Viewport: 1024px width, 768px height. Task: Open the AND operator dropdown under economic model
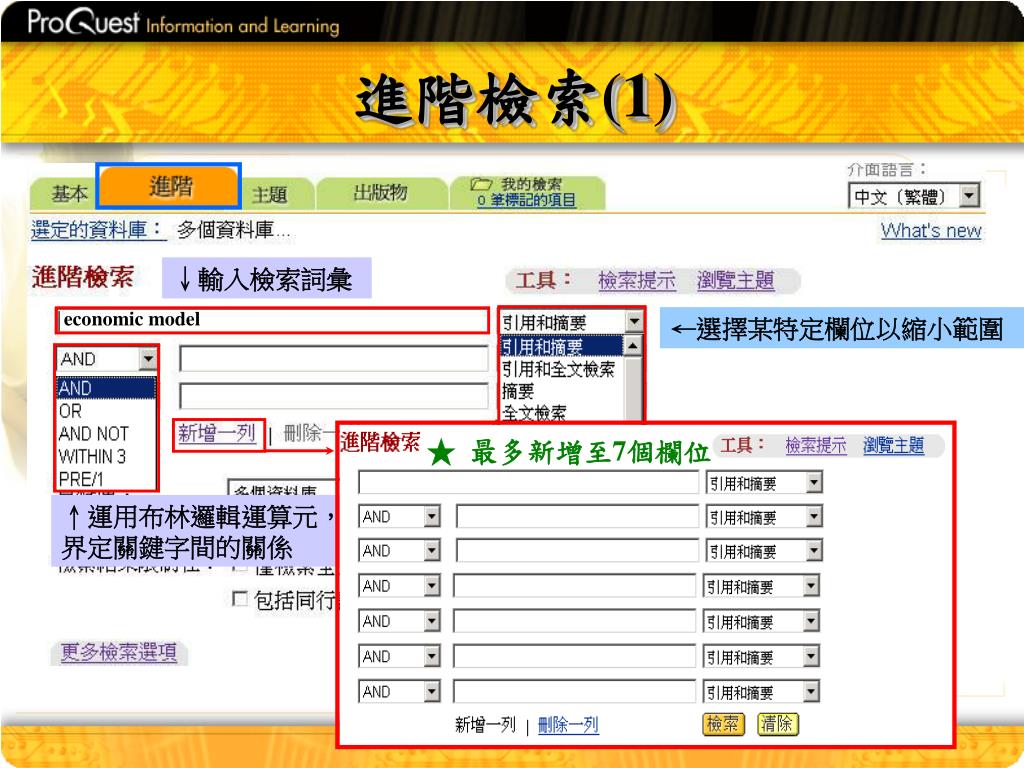[x=107, y=359]
